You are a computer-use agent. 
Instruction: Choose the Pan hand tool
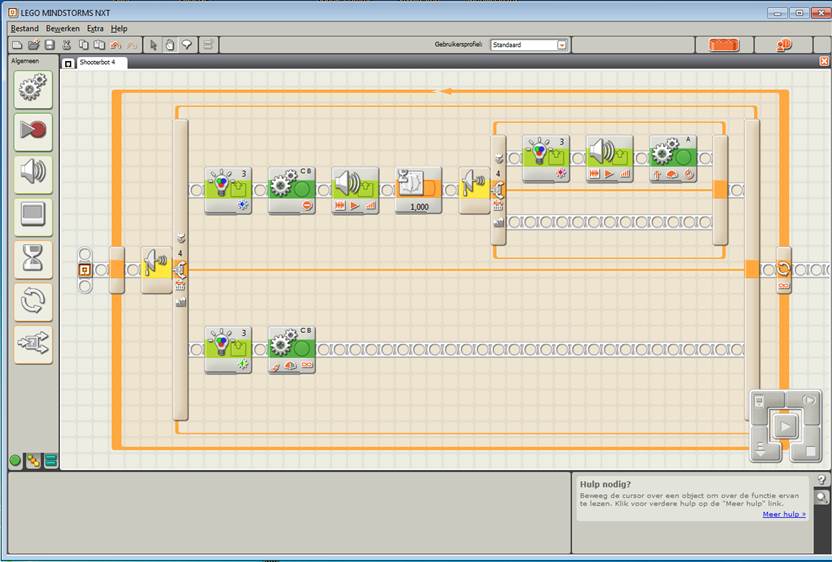(x=170, y=45)
